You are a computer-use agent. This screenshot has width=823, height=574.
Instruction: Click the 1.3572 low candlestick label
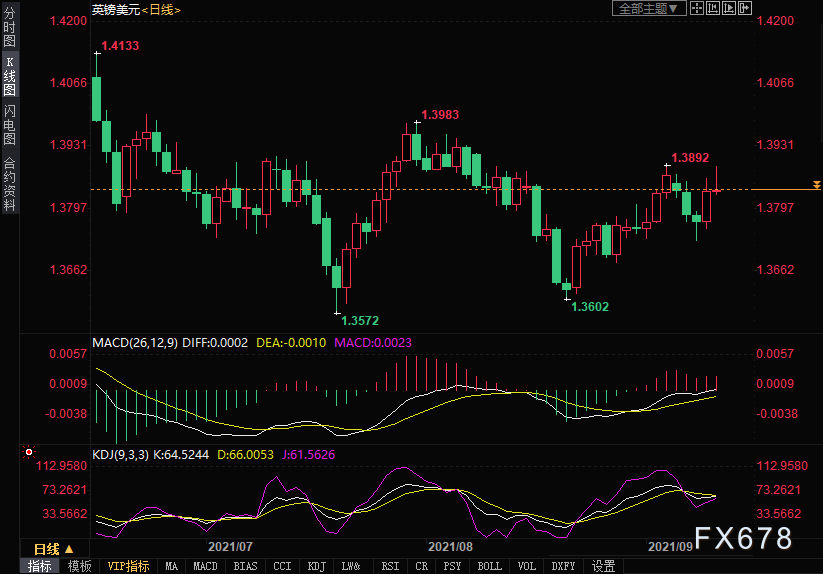(360, 321)
